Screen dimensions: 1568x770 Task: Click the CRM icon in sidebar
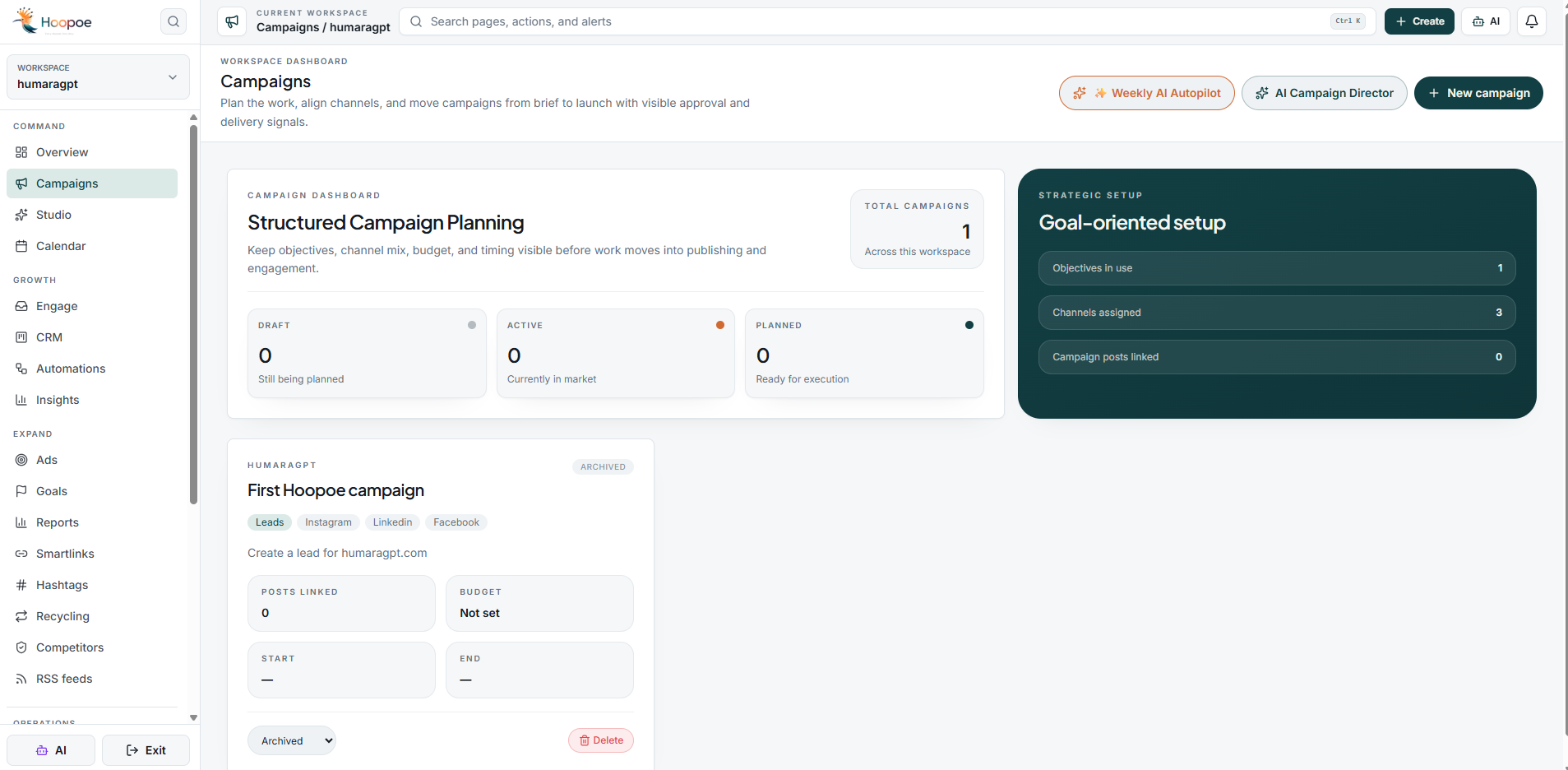click(x=21, y=337)
